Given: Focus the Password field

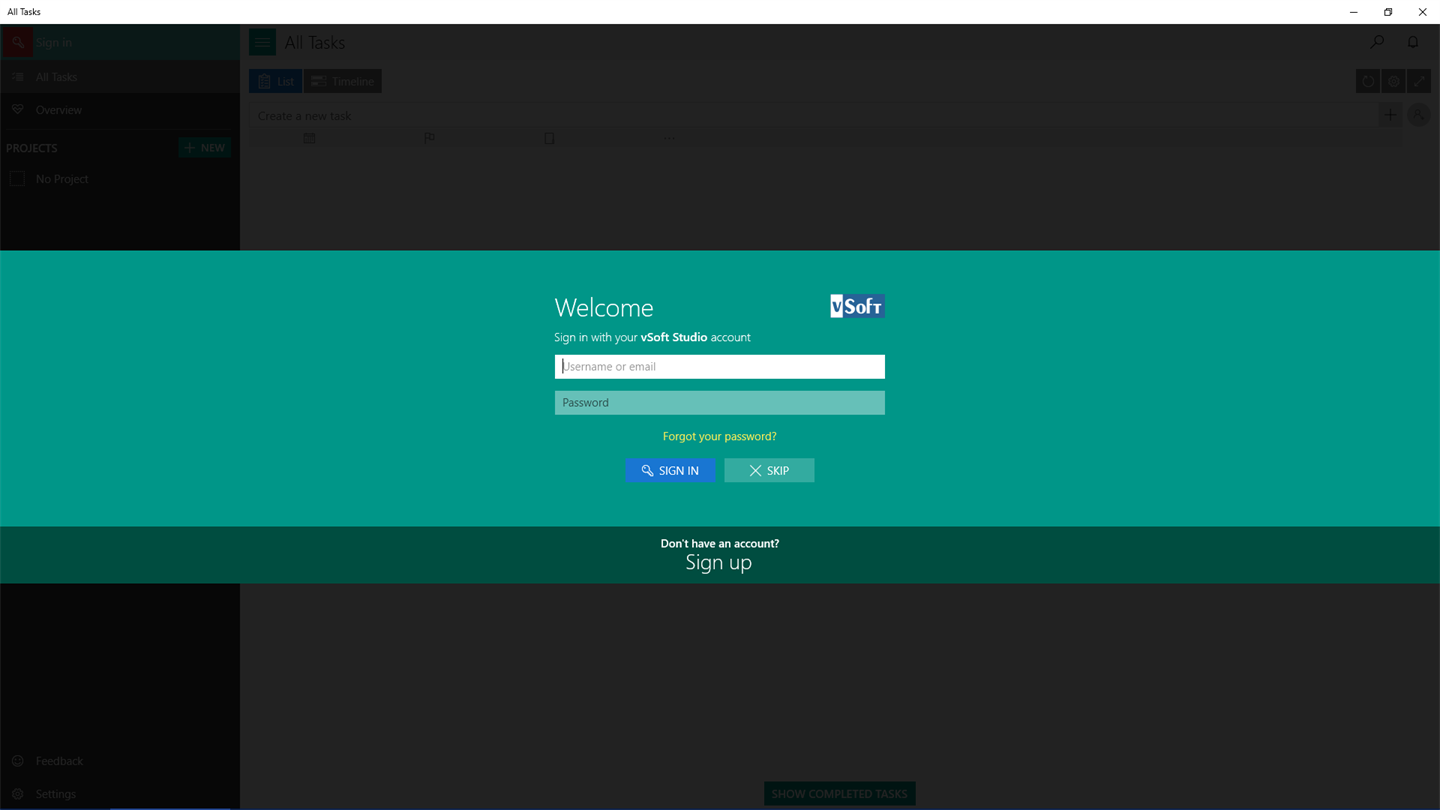Looking at the screenshot, I should point(719,403).
